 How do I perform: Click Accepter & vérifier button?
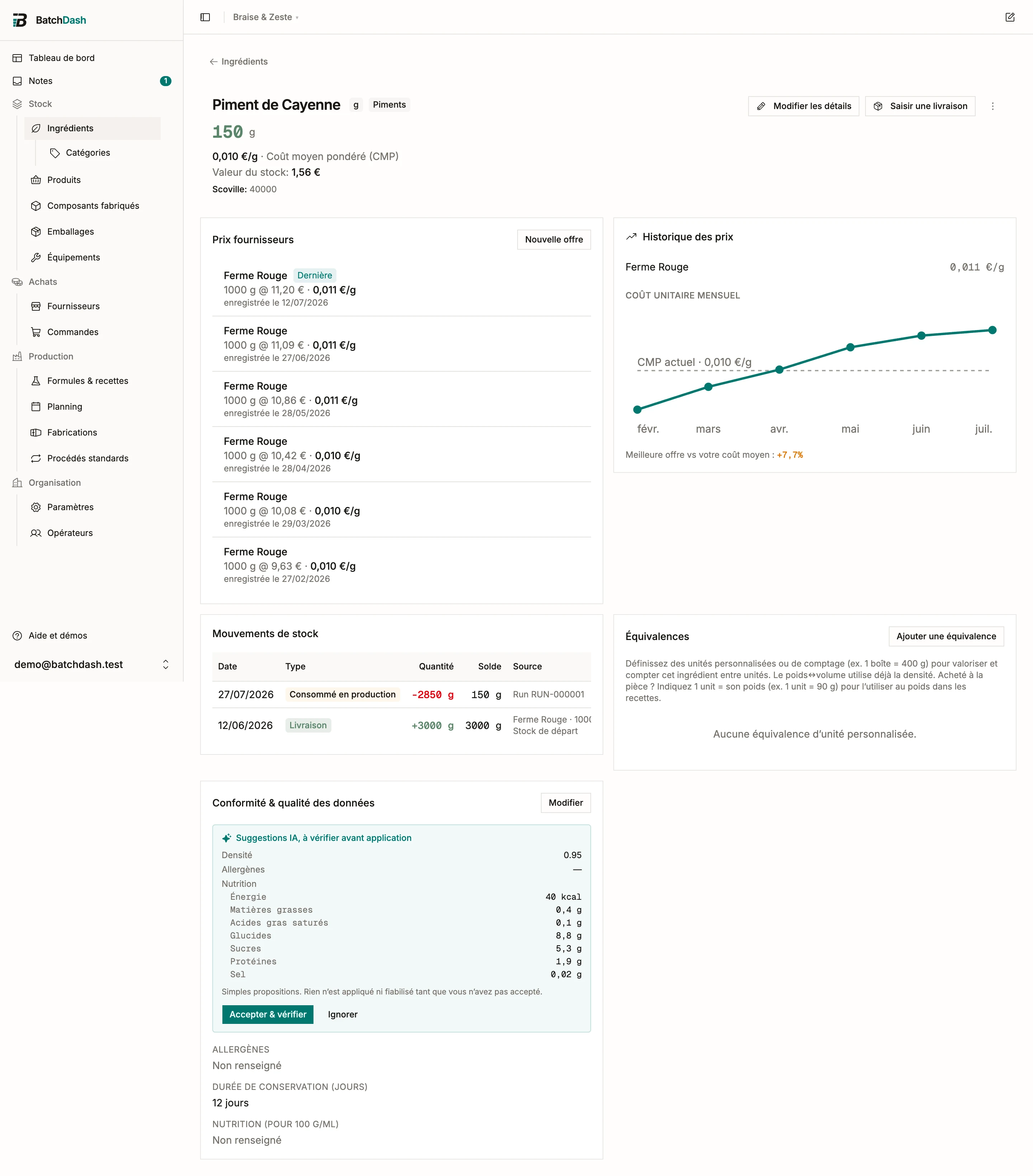[268, 1015]
